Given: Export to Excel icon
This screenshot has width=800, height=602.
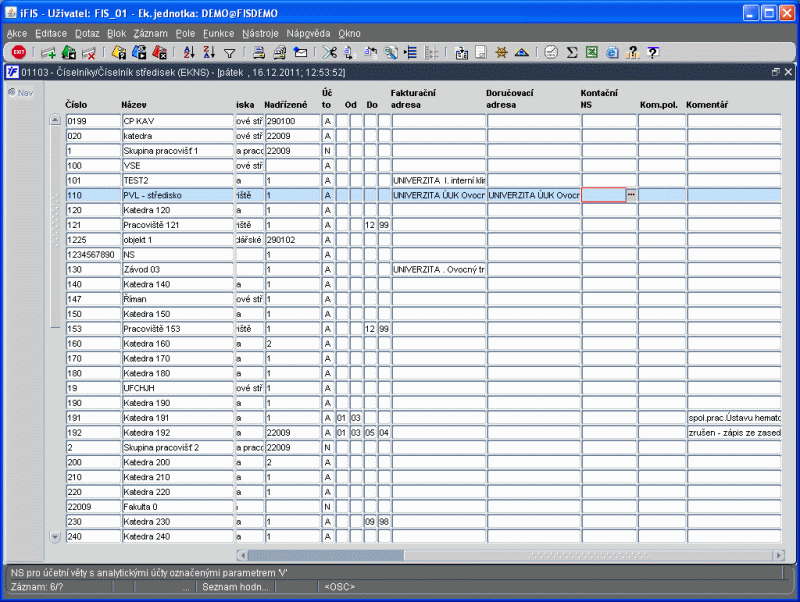Looking at the screenshot, I should coord(592,52).
